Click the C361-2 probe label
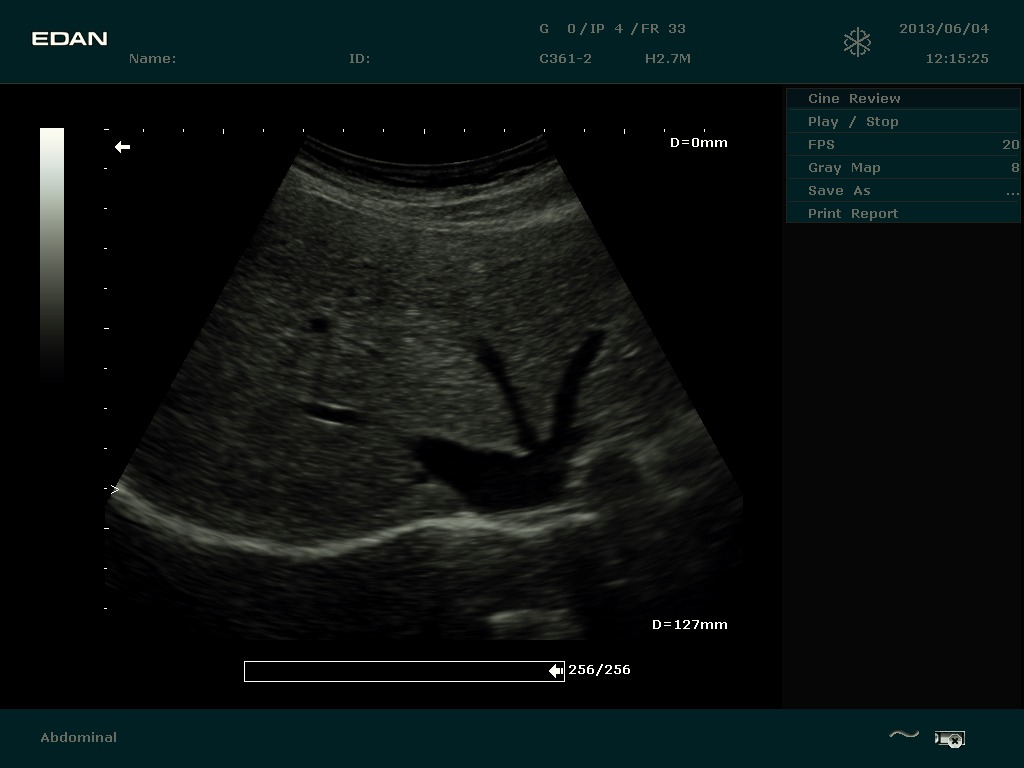 565,59
